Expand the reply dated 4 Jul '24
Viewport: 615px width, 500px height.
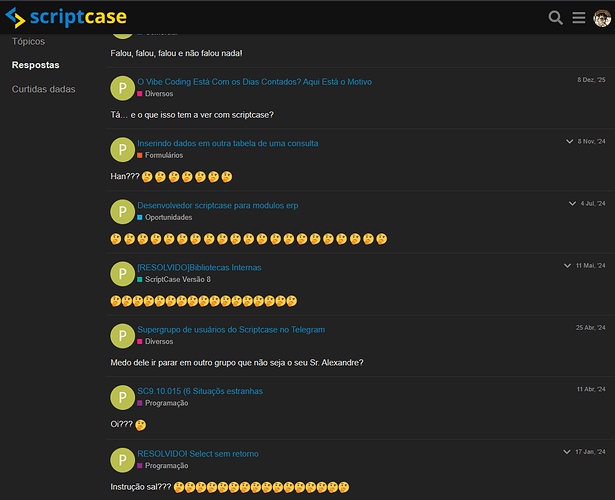click(569, 204)
